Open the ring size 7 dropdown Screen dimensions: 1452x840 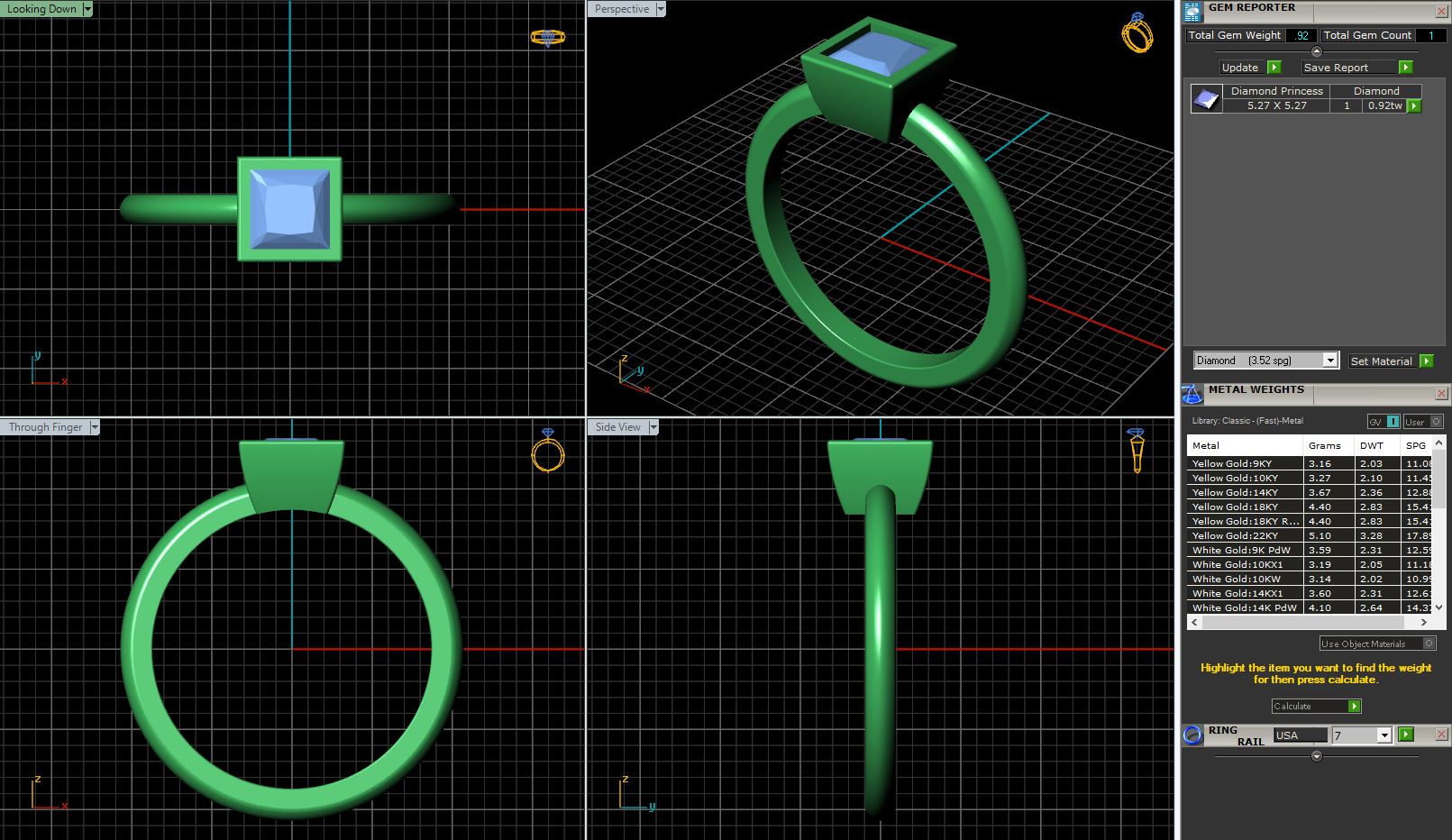pos(1384,735)
